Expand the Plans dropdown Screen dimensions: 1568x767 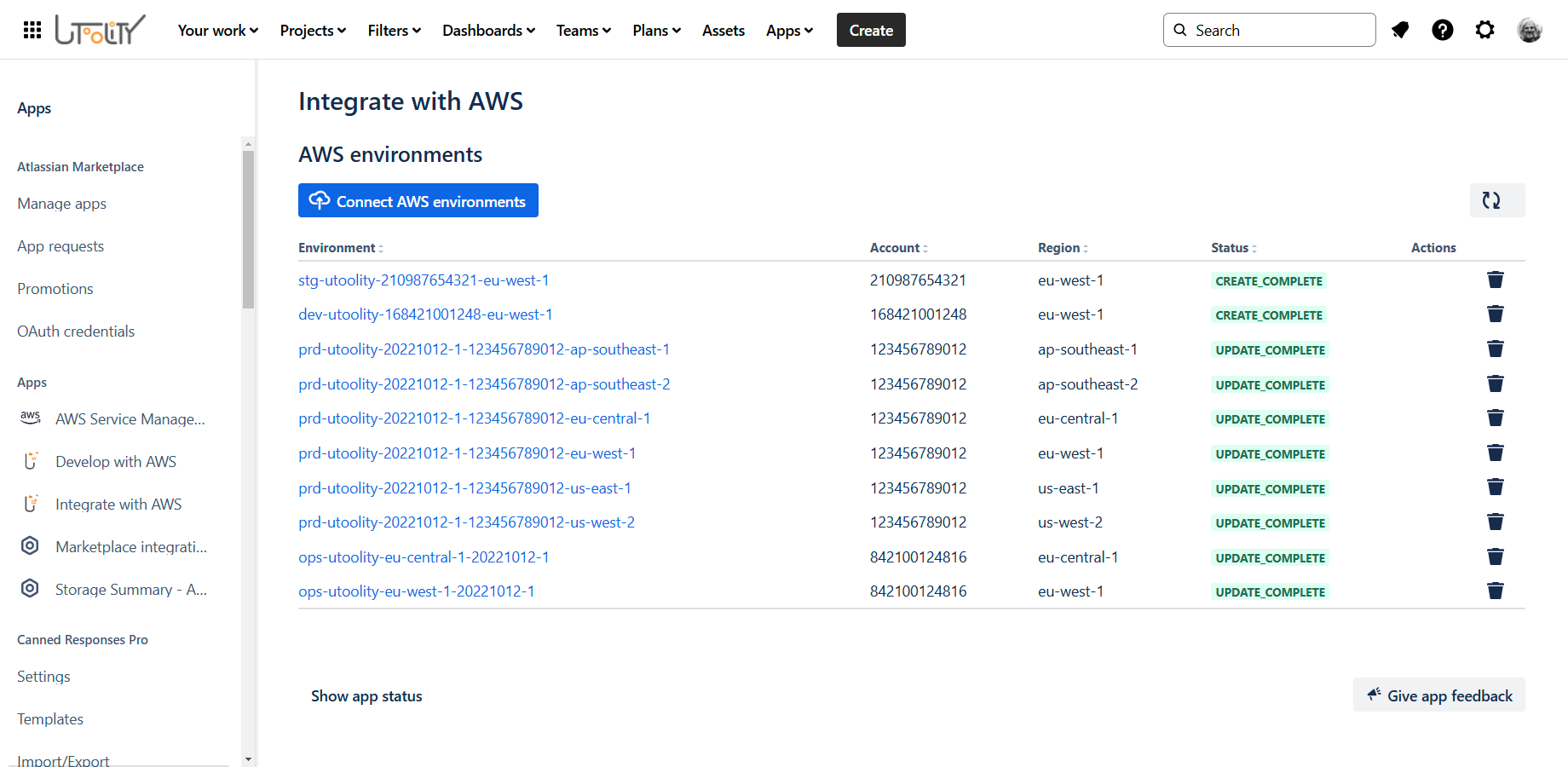(x=657, y=31)
